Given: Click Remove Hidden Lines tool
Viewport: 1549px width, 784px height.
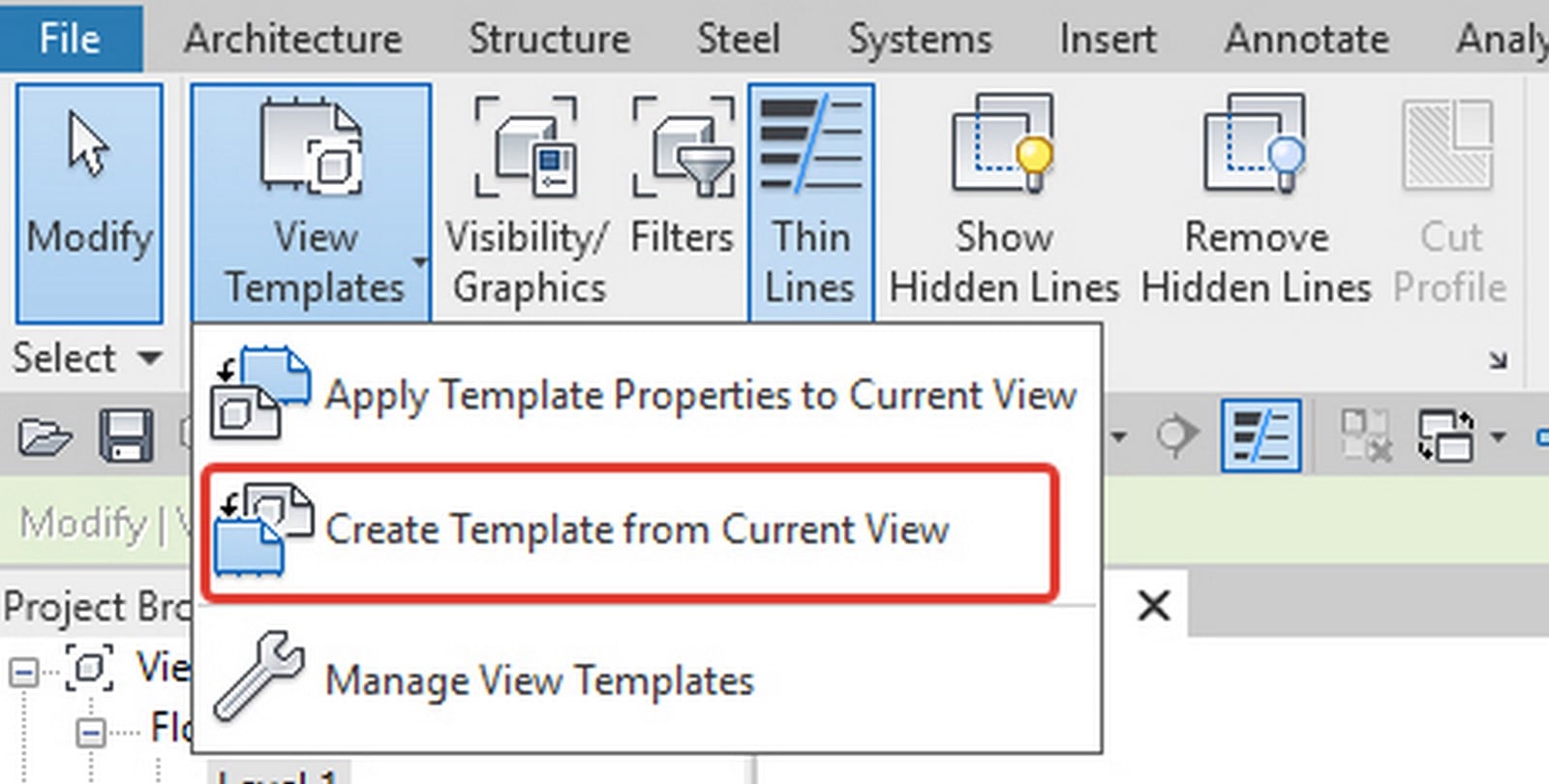Looking at the screenshot, I should tap(1256, 203).
